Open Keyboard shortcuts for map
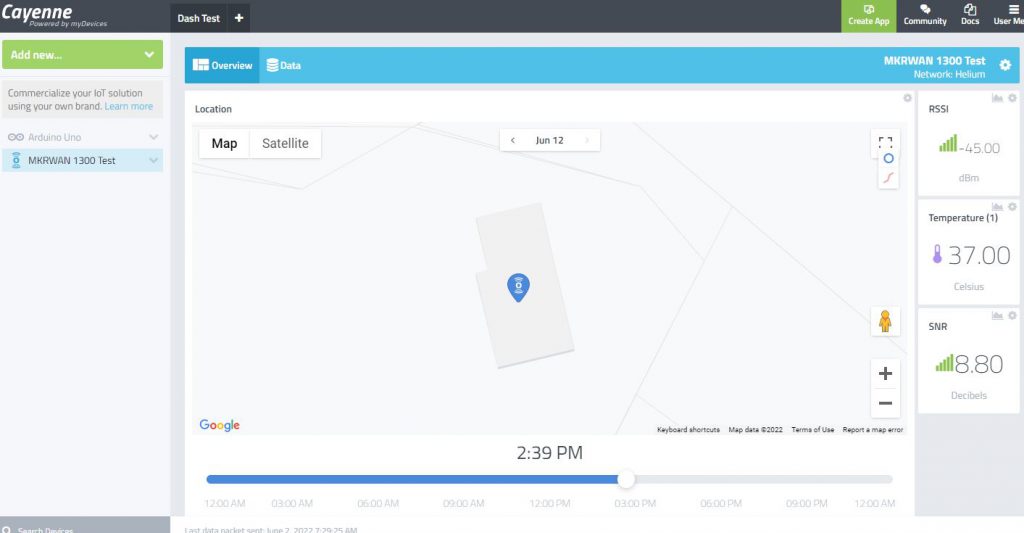The image size is (1024, 533). pos(688,430)
